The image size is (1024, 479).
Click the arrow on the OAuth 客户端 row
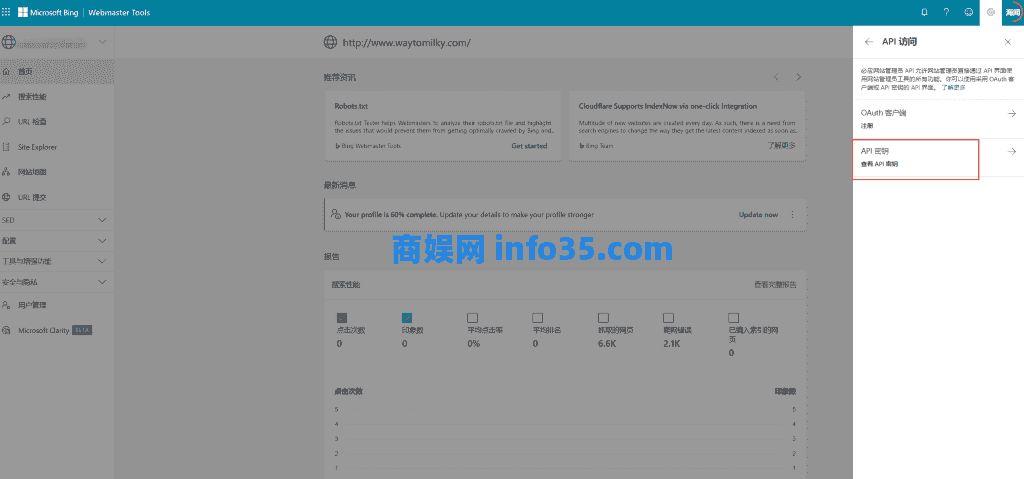pos(1012,113)
